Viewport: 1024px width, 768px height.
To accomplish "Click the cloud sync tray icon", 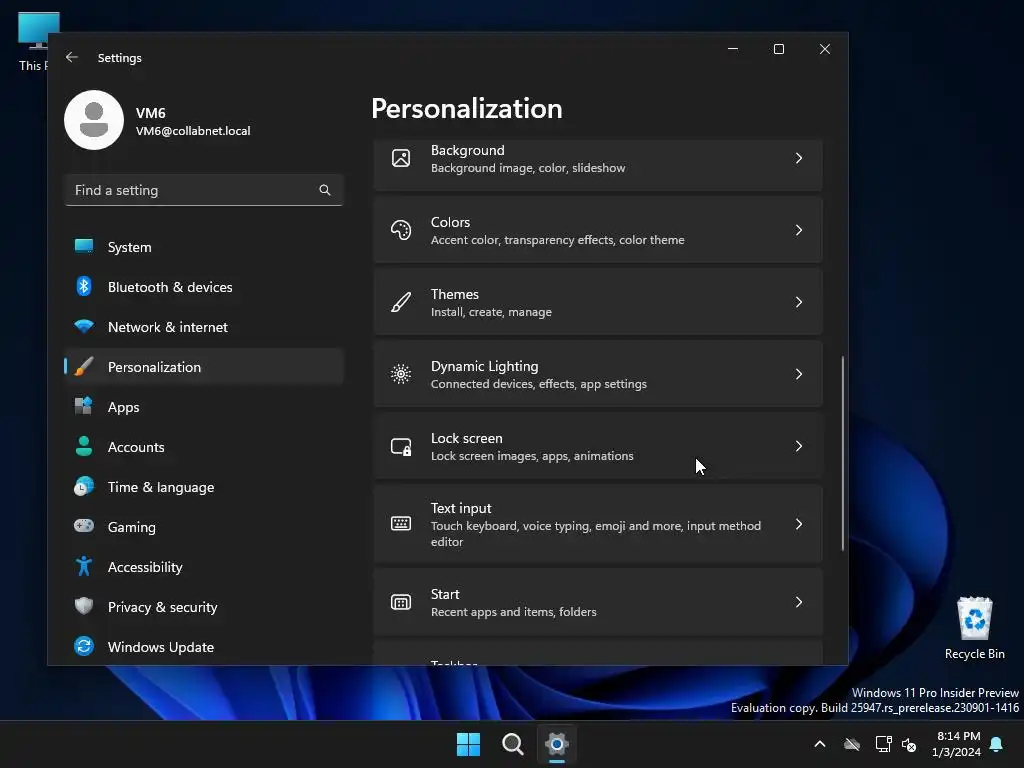I will 852,744.
